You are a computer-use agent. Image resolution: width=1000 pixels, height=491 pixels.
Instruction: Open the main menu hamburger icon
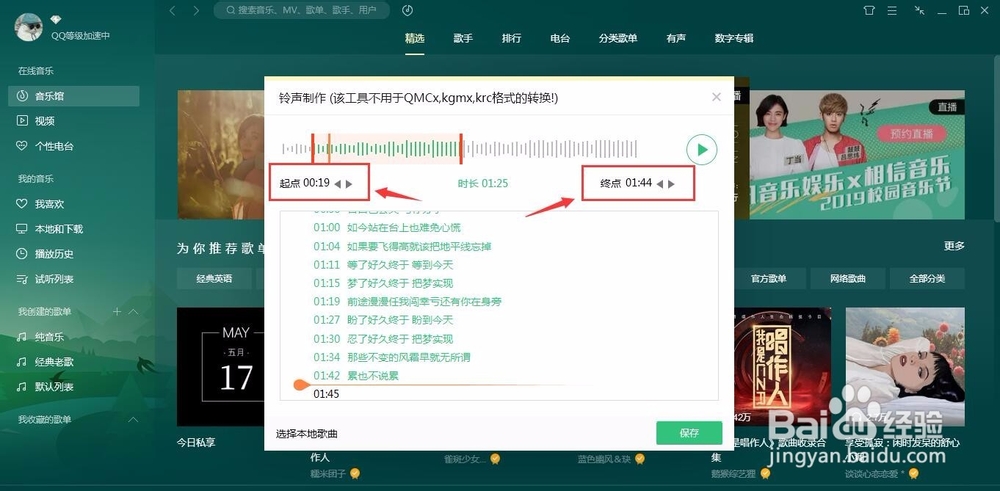892,10
